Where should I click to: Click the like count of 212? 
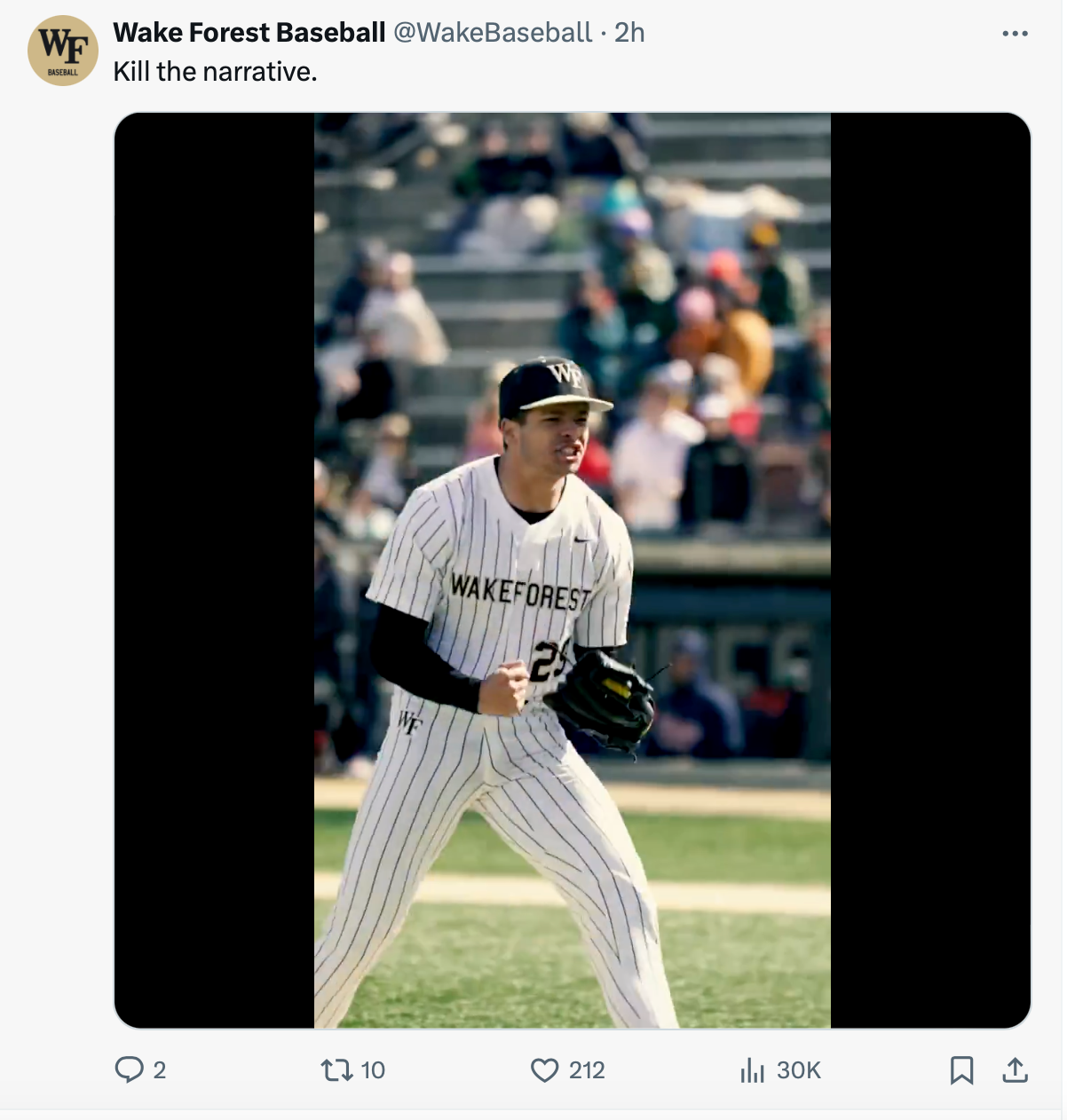(587, 1070)
